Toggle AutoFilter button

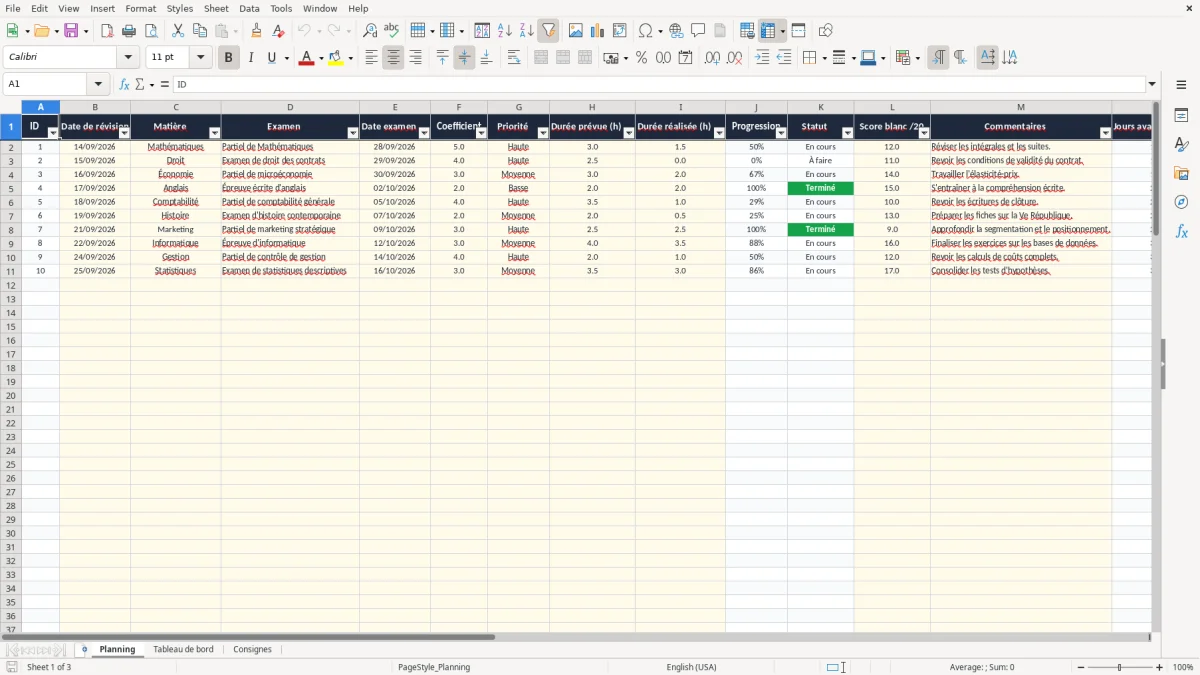coord(548,31)
